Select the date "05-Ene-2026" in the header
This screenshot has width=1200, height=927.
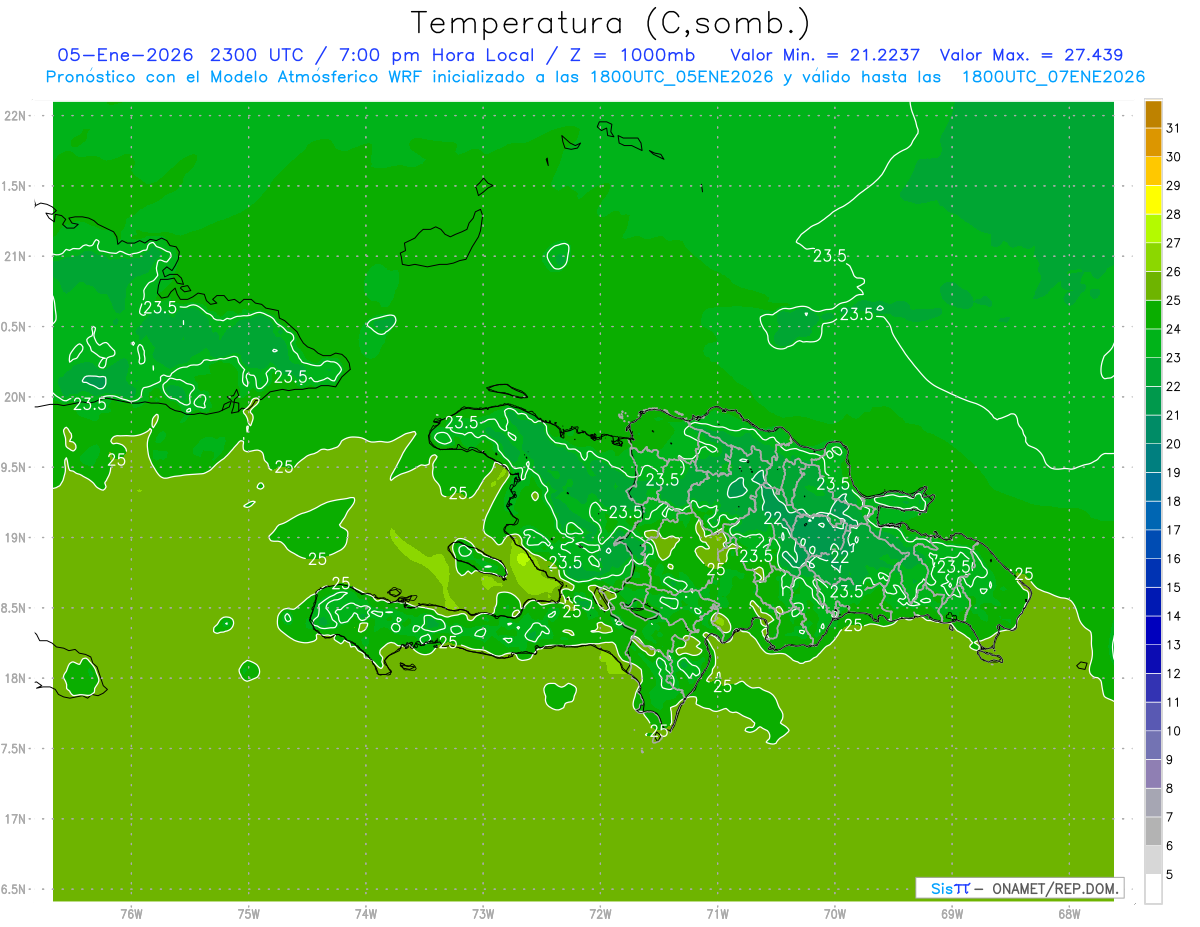pos(126,55)
